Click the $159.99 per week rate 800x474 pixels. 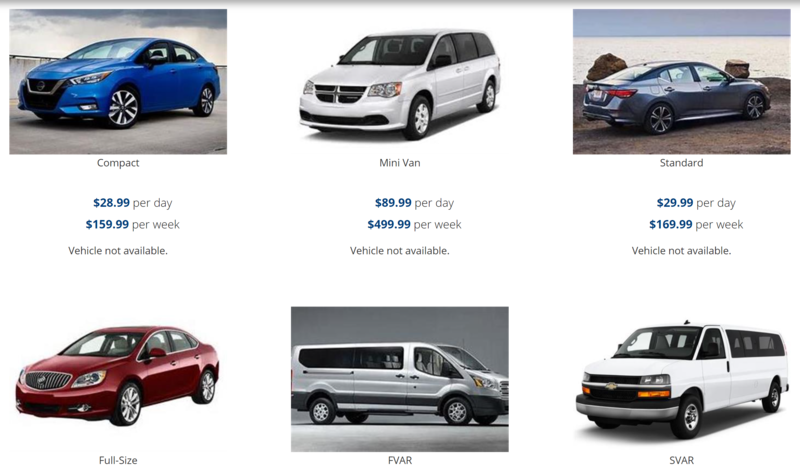[x=133, y=224]
